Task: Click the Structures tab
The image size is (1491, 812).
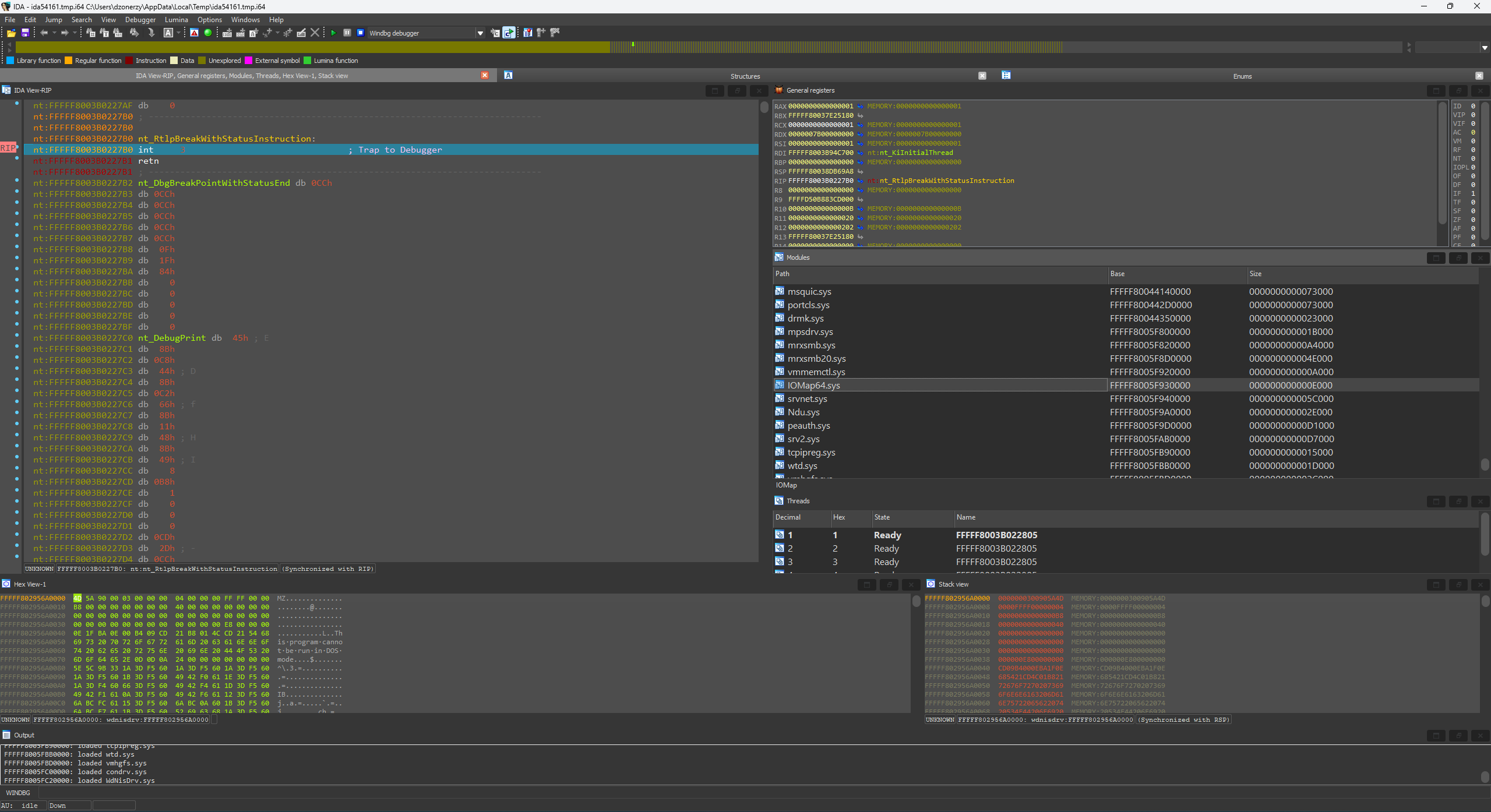Action: pos(745,75)
